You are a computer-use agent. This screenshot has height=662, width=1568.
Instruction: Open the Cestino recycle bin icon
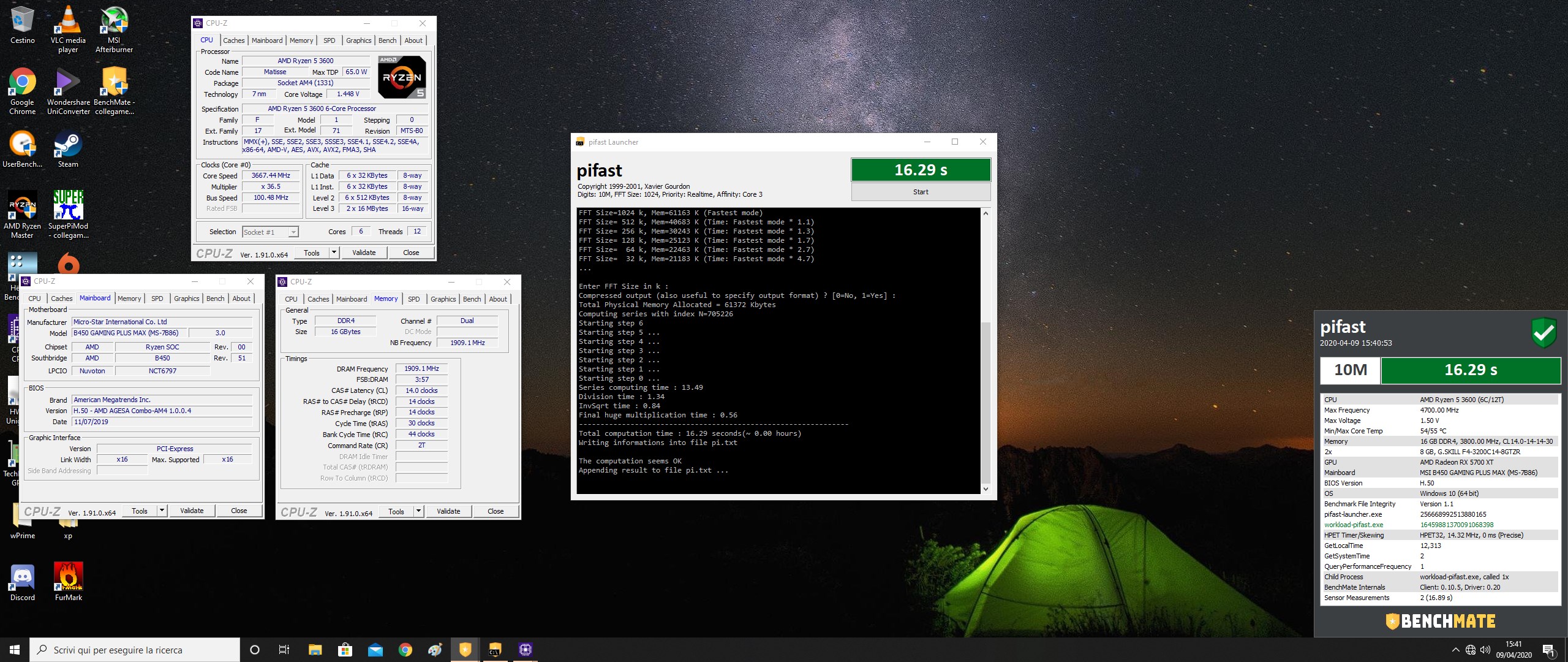22,25
